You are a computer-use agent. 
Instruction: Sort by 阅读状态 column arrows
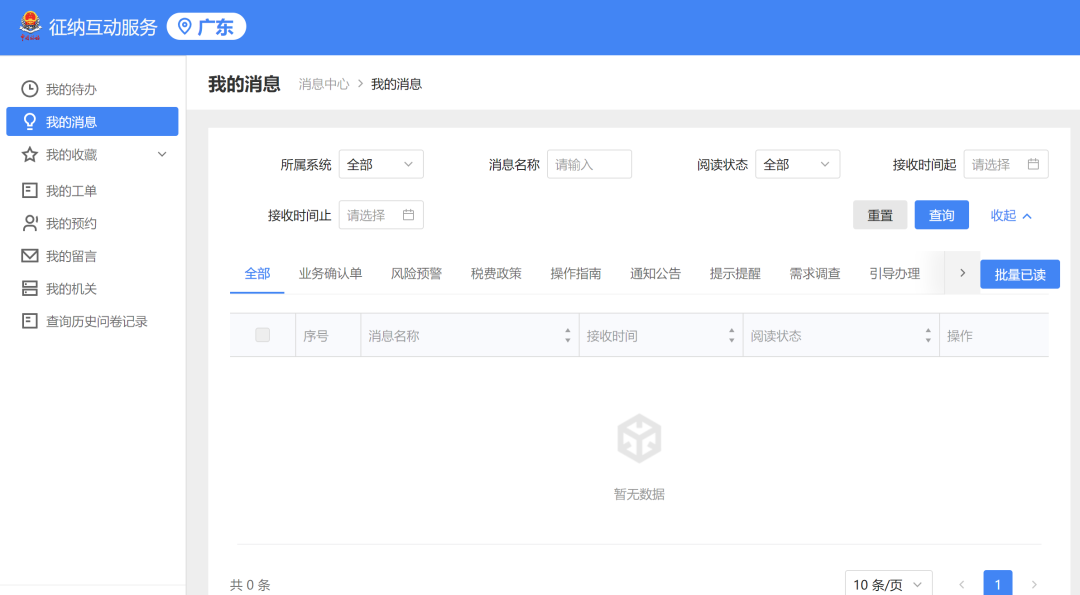coord(928,335)
